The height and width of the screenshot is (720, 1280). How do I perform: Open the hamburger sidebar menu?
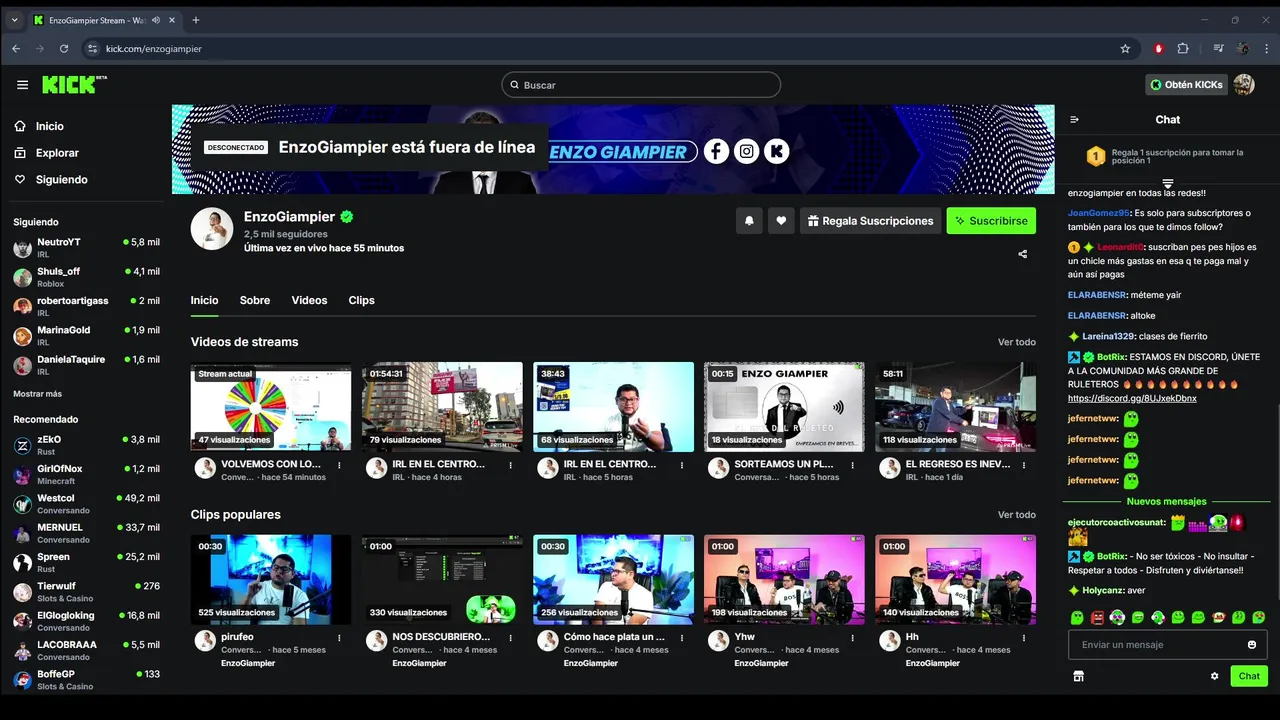(x=22, y=85)
